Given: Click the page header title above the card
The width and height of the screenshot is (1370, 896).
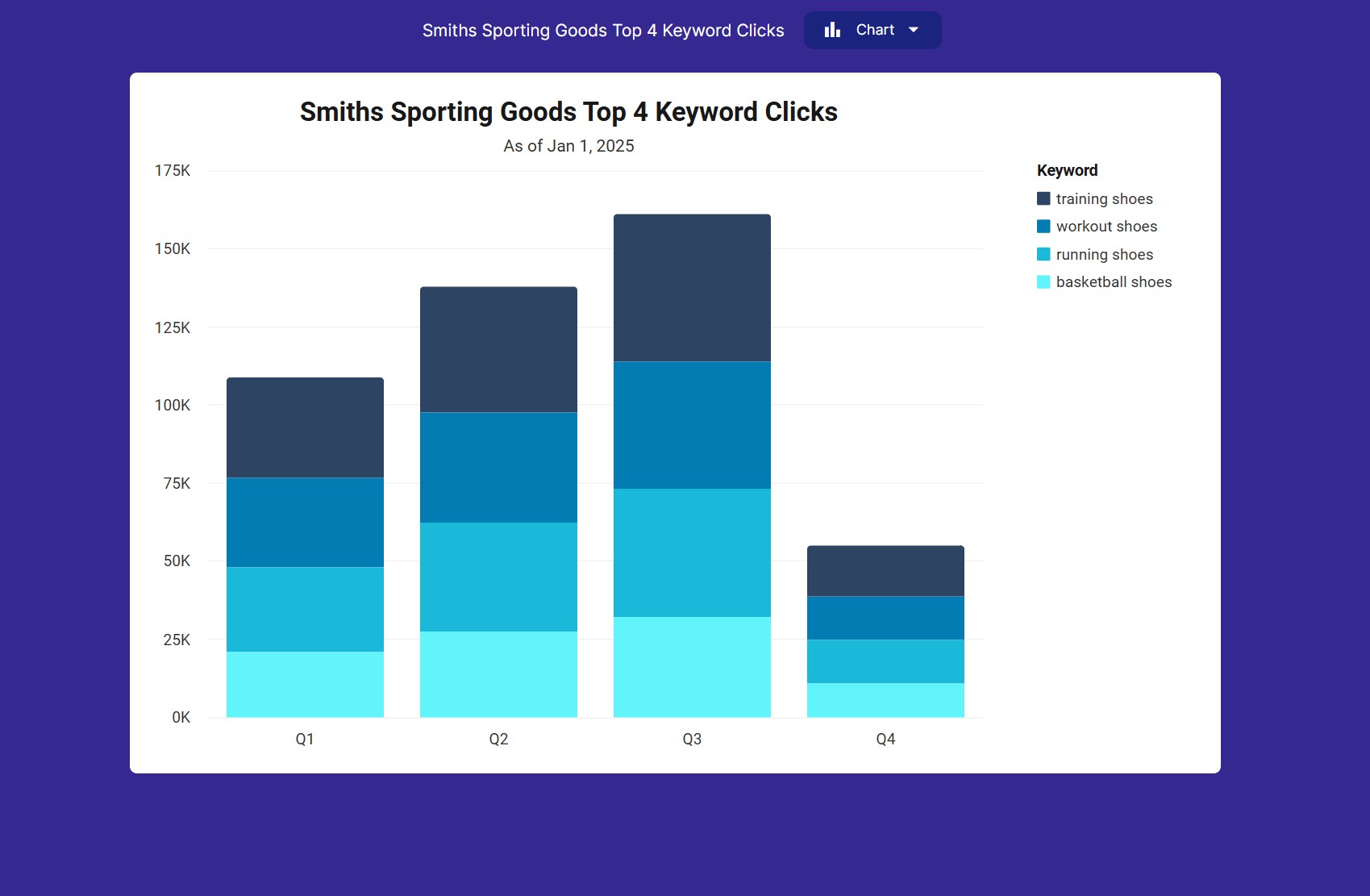Looking at the screenshot, I should click(x=603, y=31).
